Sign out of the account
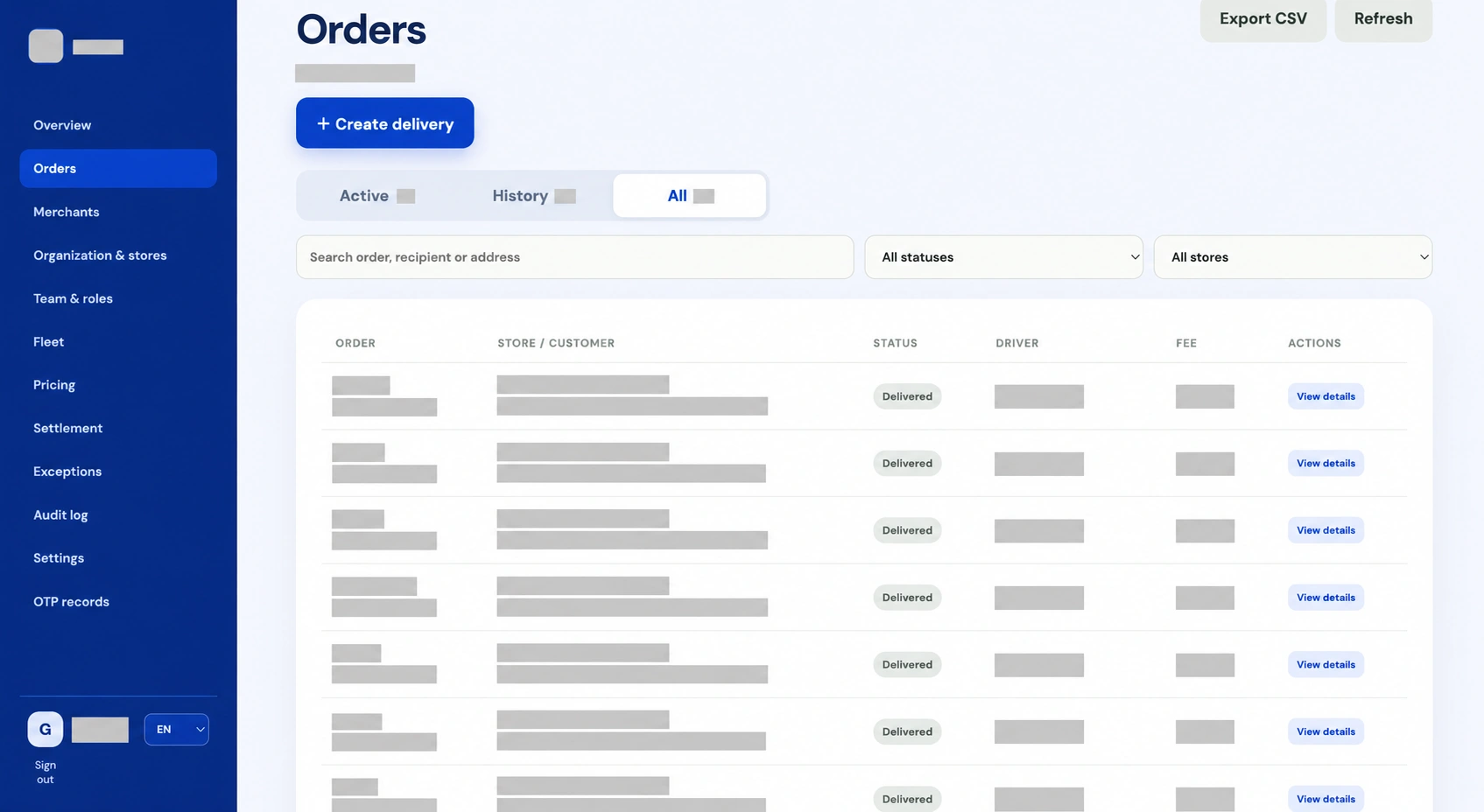Image resolution: width=1484 pixels, height=812 pixels. click(46, 772)
